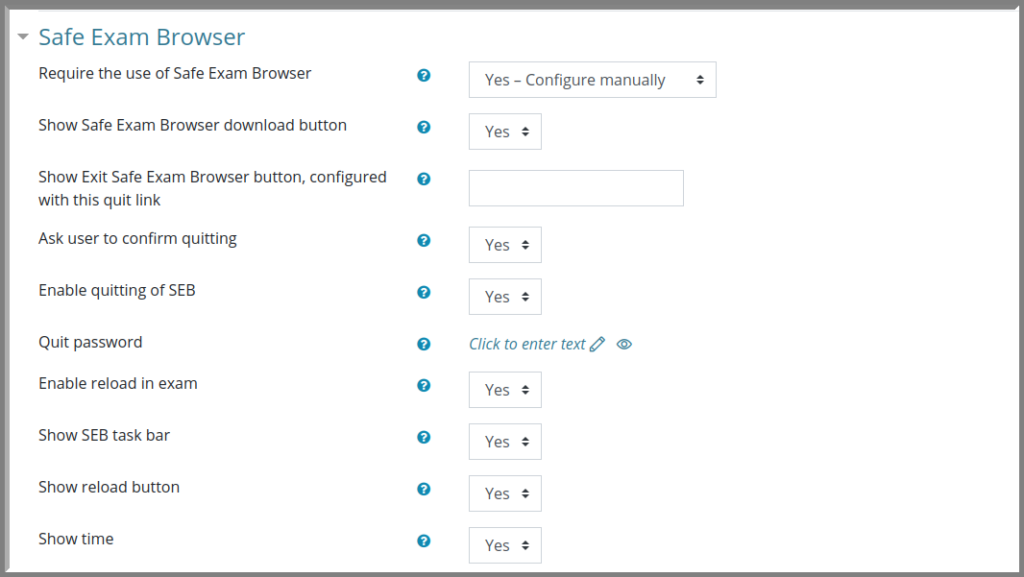Show help for Ask user to confirm quitting
The image size is (1024, 577).
[x=424, y=241]
